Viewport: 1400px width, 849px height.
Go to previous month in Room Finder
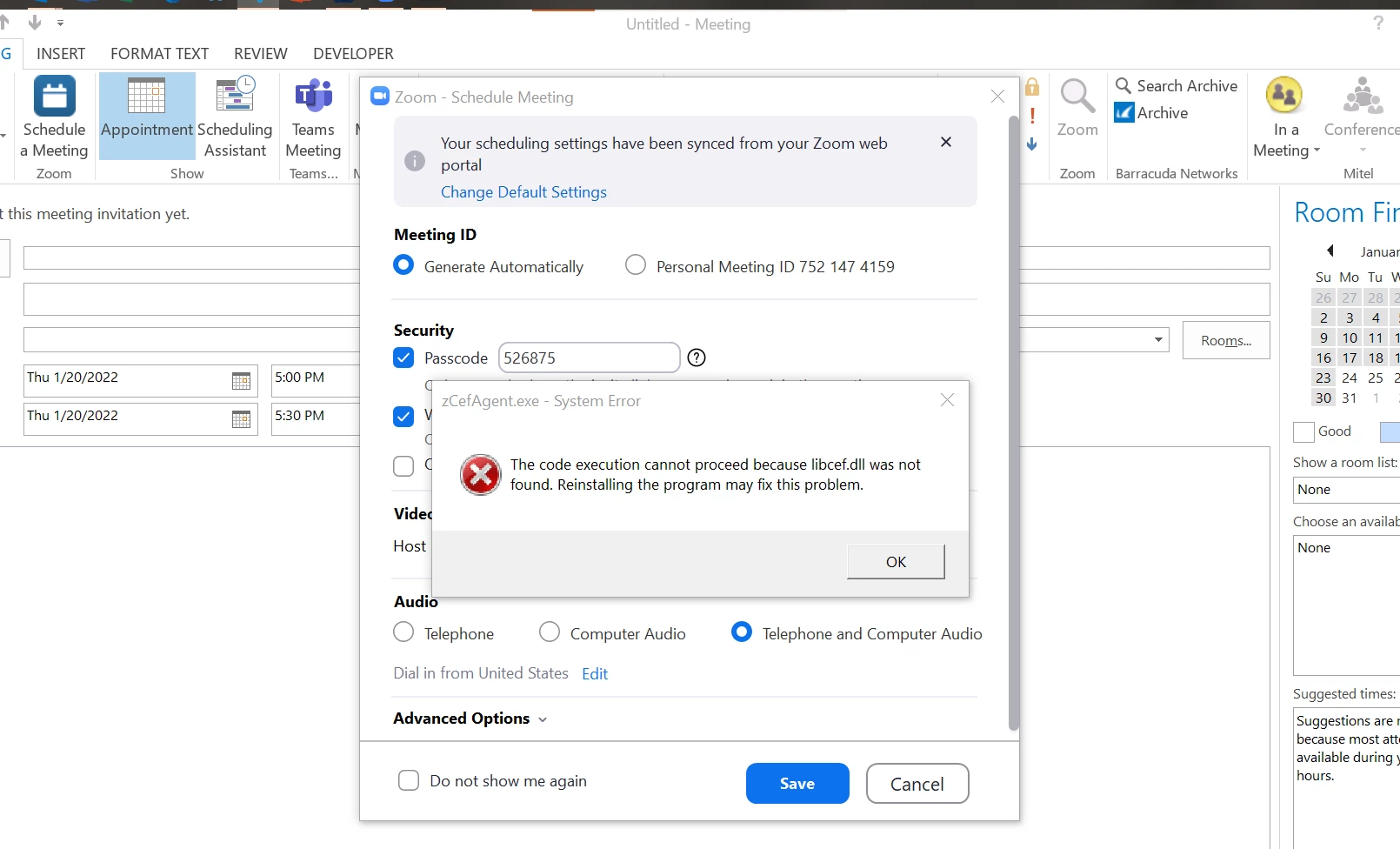1330,251
